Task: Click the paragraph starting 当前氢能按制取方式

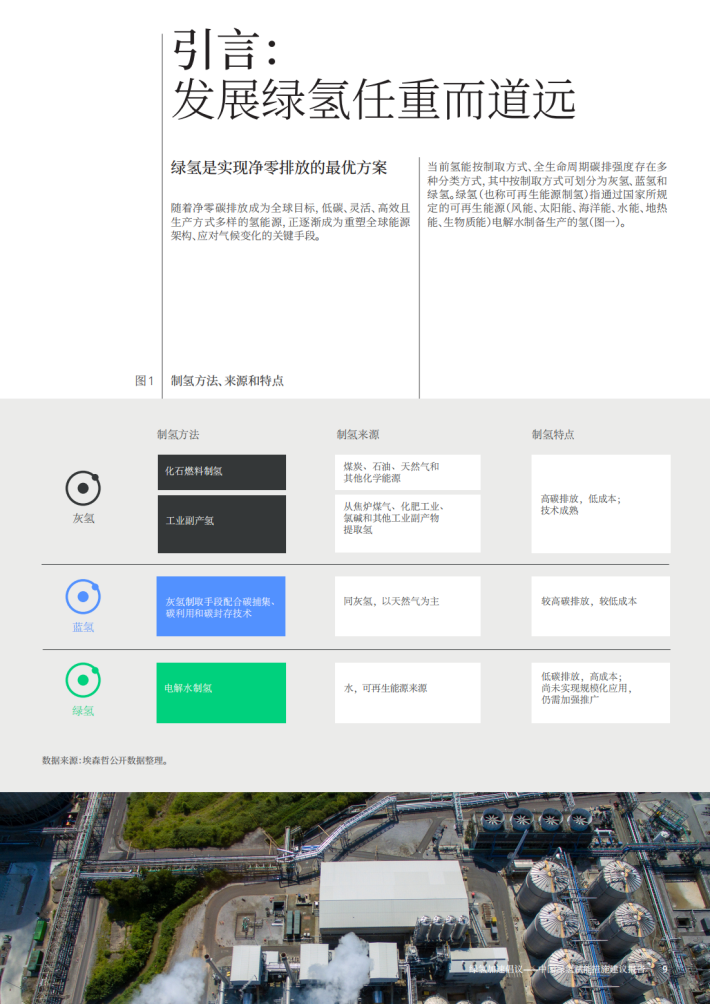Action: point(547,195)
